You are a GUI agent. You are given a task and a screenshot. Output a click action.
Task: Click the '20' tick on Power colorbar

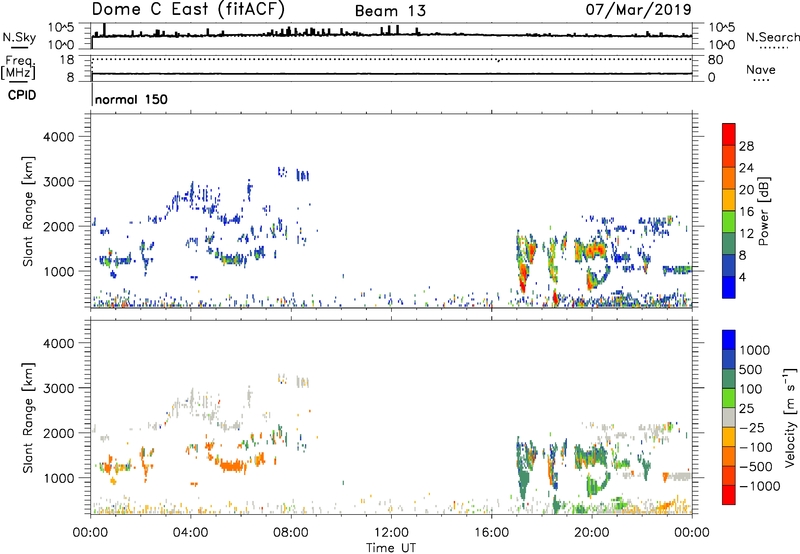click(x=746, y=190)
